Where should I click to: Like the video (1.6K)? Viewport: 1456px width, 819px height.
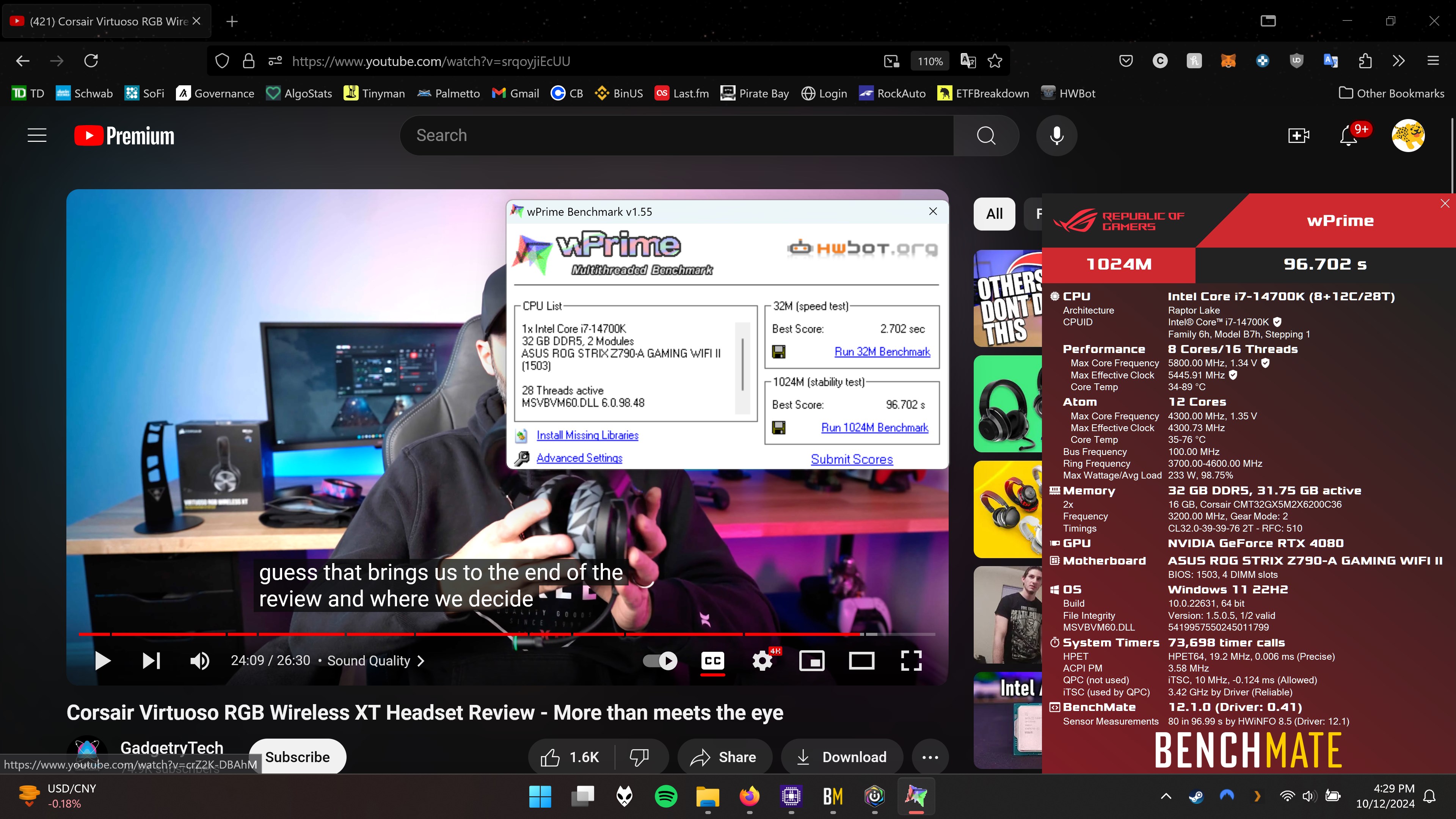tap(570, 757)
